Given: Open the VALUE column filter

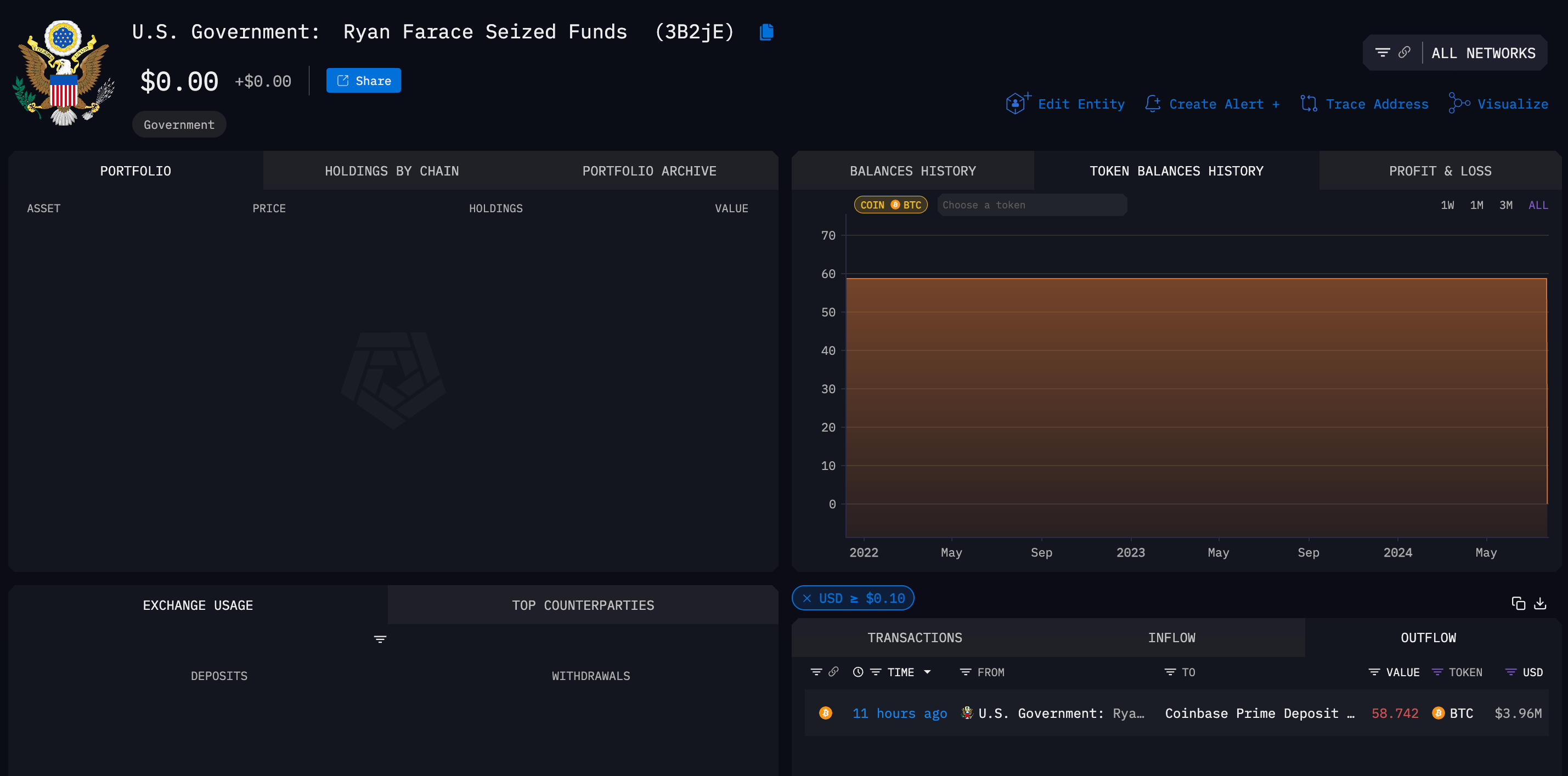Looking at the screenshot, I should [x=1374, y=672].
